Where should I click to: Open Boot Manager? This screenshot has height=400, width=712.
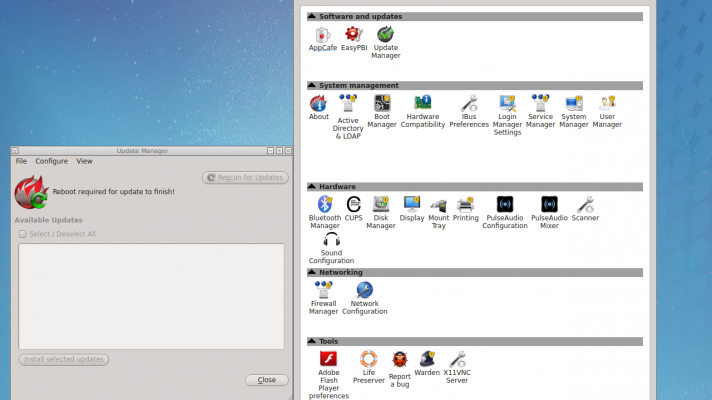[382, 104]
